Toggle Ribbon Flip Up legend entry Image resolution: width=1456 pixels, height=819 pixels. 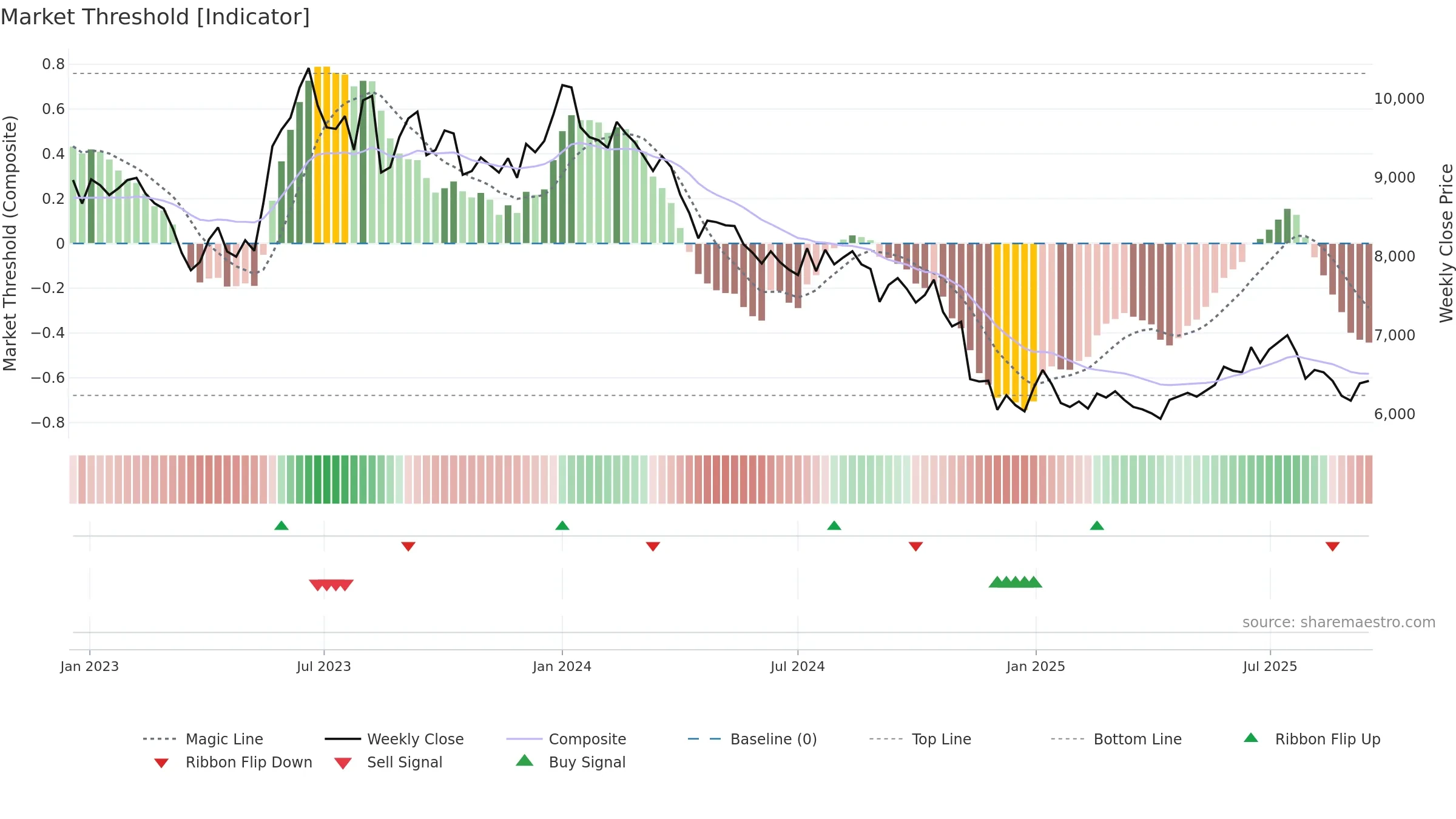pos(1312,739)
